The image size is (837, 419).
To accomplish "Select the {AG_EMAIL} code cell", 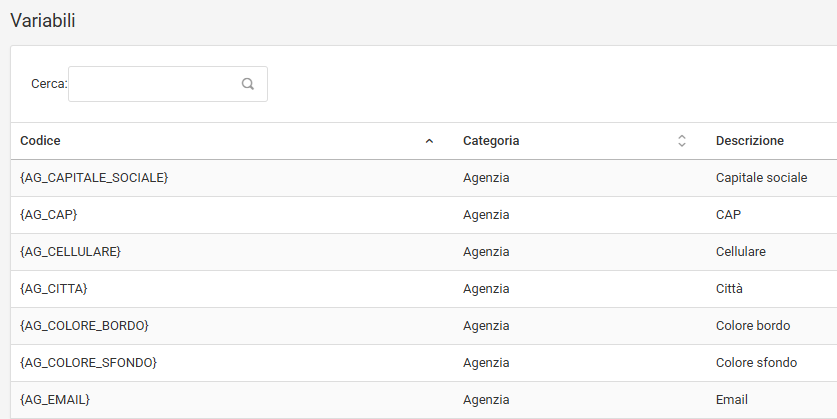I will 55,400.
